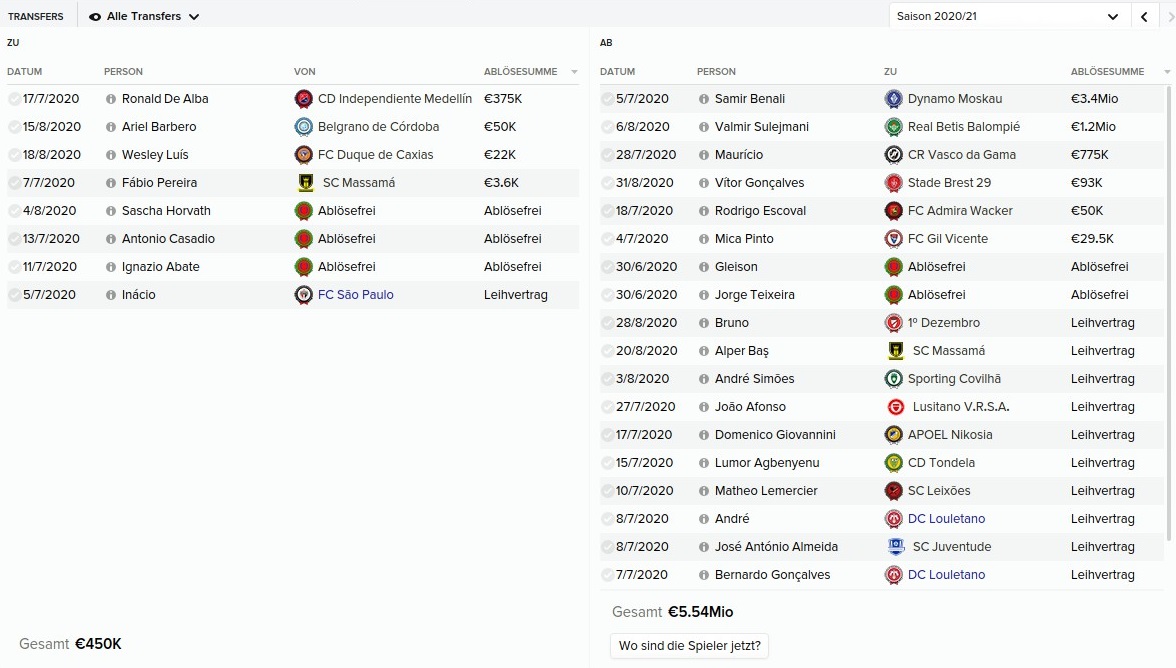Screen dimensions: 1176x668
Task: Click info icon next to Inácio
Action: coord(111,295)
